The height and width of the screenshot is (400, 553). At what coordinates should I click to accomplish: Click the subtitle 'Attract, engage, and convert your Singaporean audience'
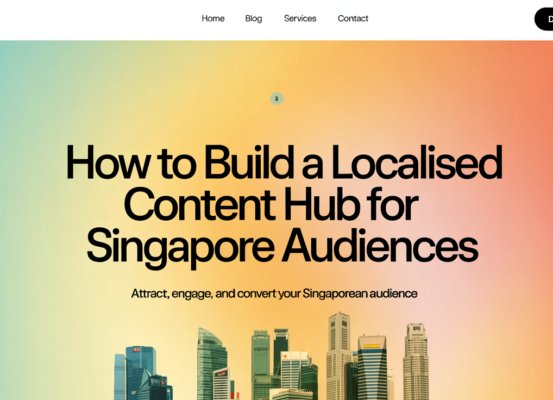[274, 293]
